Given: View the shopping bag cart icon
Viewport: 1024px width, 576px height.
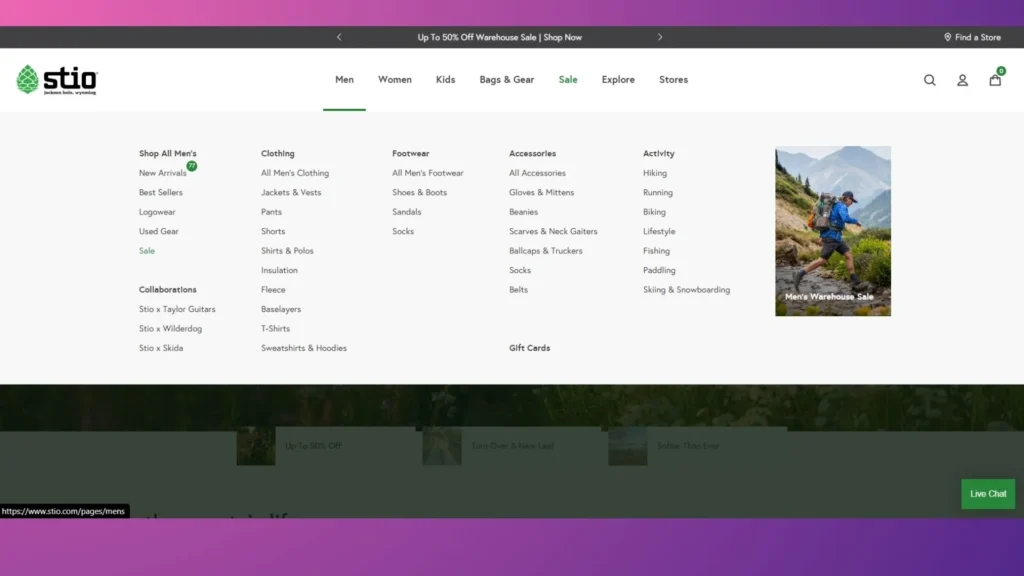Looking at the screenshot, I should 995,81.
